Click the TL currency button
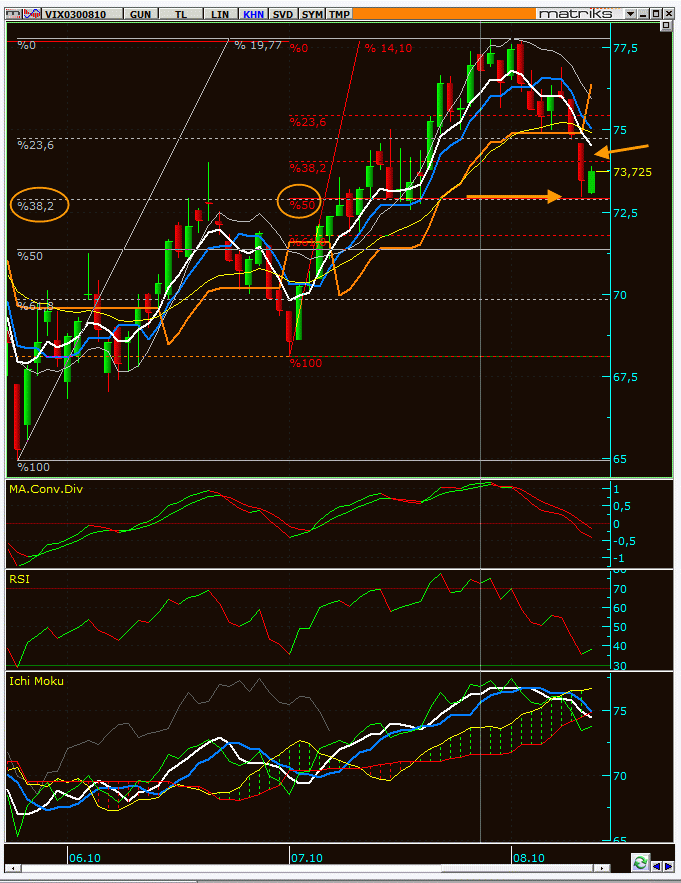The width and height of the screenshot is (681, 883). pyautogui.click(x=180, y=14)
